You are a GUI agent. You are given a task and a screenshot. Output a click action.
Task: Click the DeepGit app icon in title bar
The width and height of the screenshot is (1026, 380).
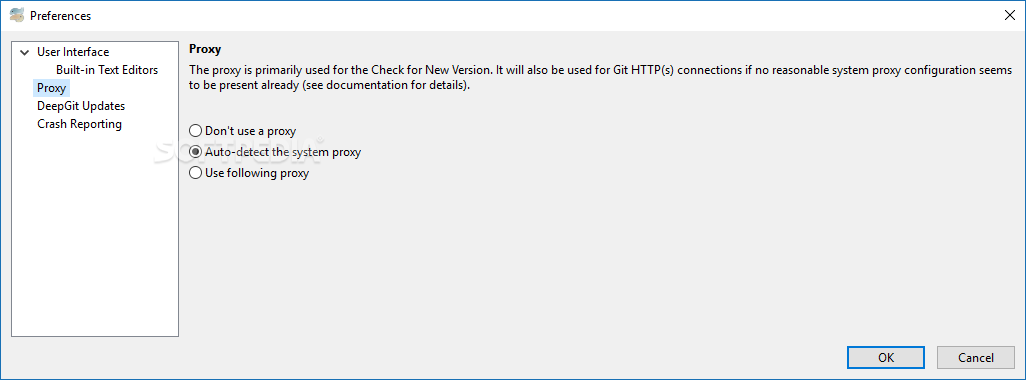tap(17, 15)
